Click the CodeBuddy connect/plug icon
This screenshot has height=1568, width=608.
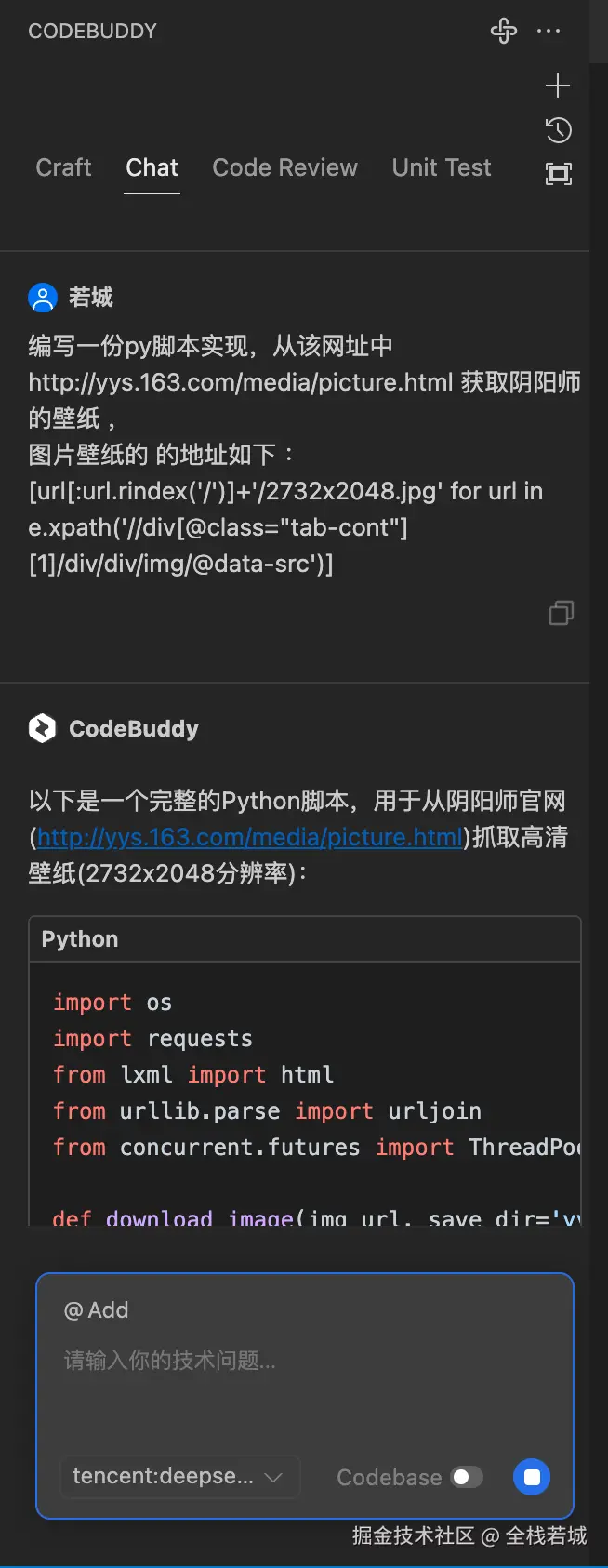pos(503,31)
